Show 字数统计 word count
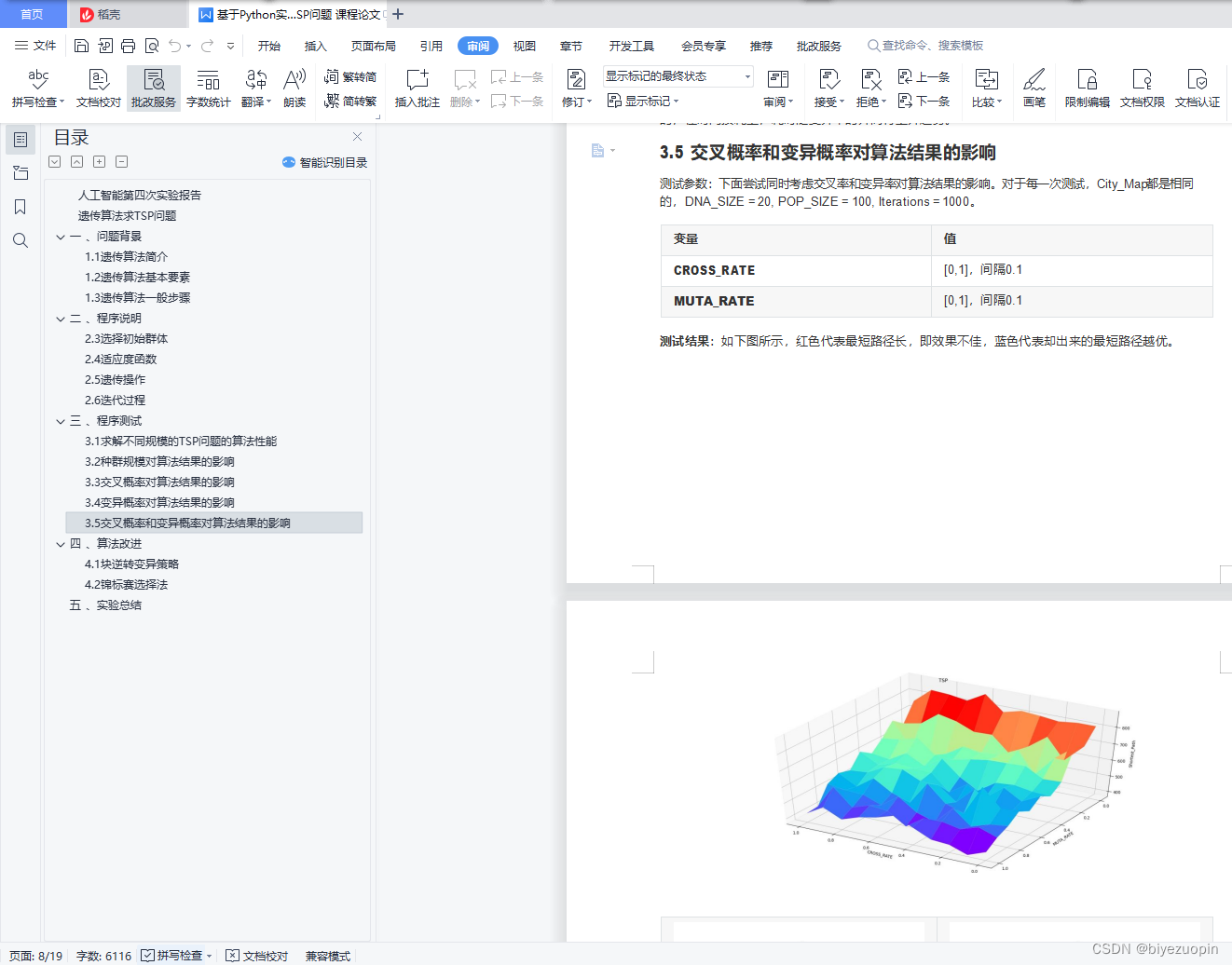1232x965 pixels. [x=209, y=88]
